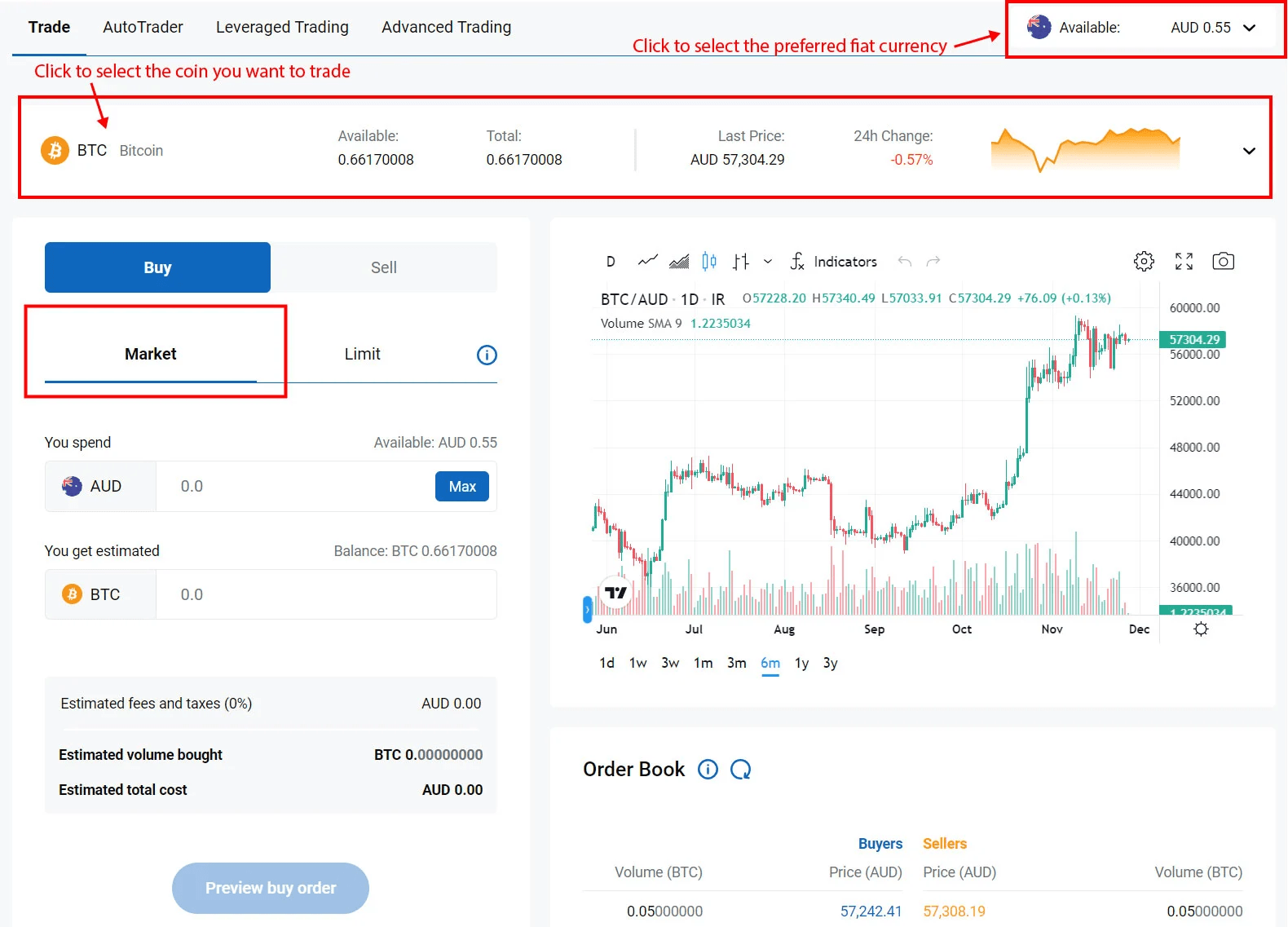This screenshot has width=1288, height=927.
Task: Open chart display settings via bottom gear
Action: [x=1201, y=629]
